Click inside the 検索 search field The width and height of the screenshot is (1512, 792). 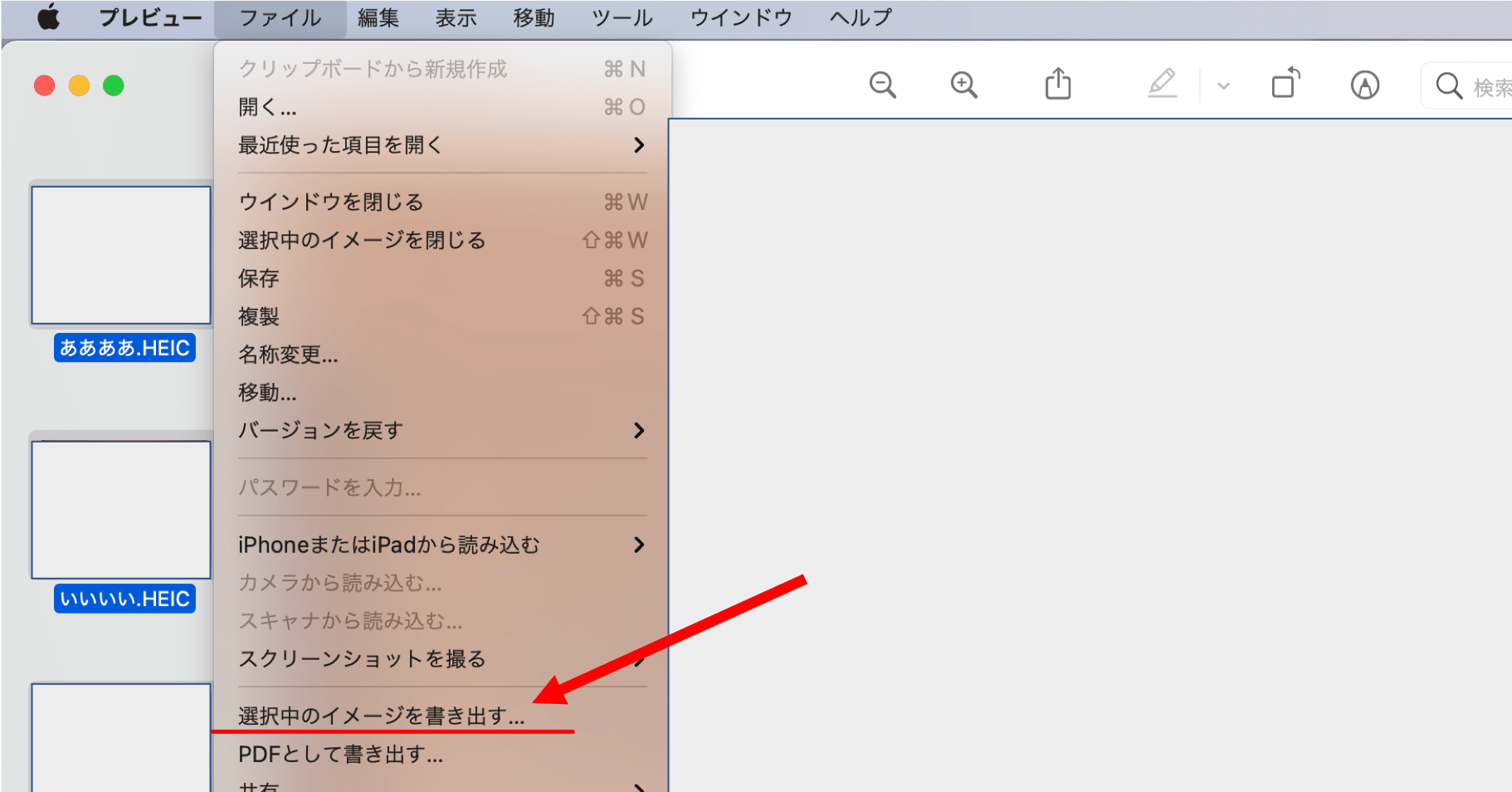coord(1485,86)
